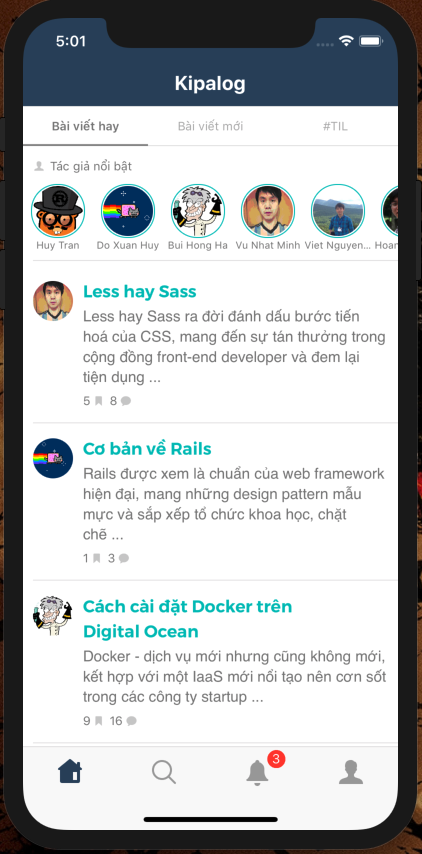Tap comment bubble icon on Less hay Sass
The width and height of the screenshot is (422, 854).
click(126, 401)
